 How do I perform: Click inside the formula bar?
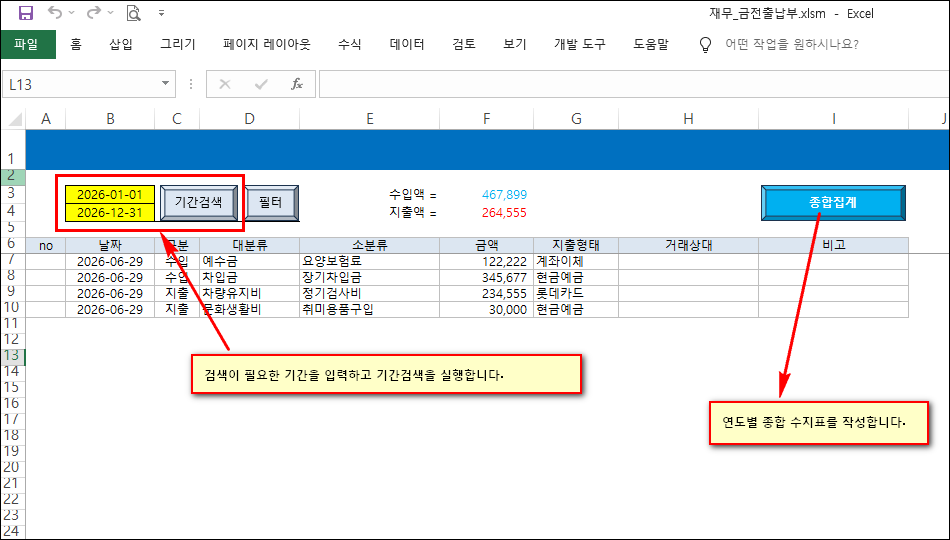pyautogui.click(x=634, y=84)
